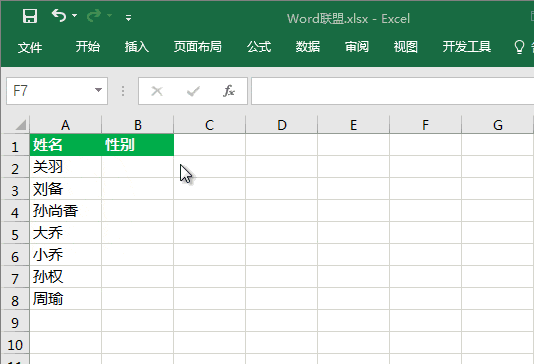Select row 4 header
The width and height of the screenshot is (534, 364).
[15, 211]
